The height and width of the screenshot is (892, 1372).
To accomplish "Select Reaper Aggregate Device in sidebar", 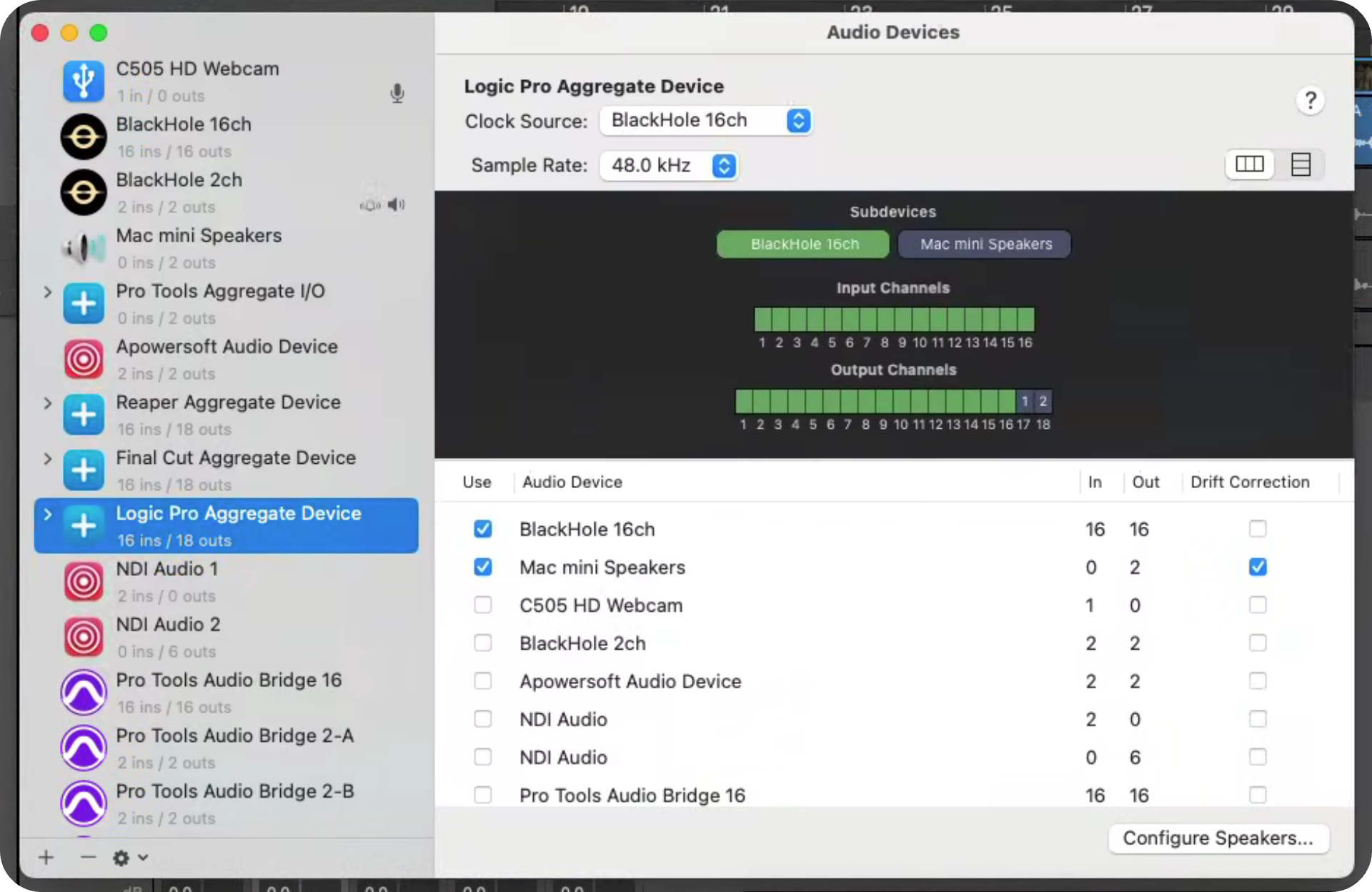I will pos(226,415).
